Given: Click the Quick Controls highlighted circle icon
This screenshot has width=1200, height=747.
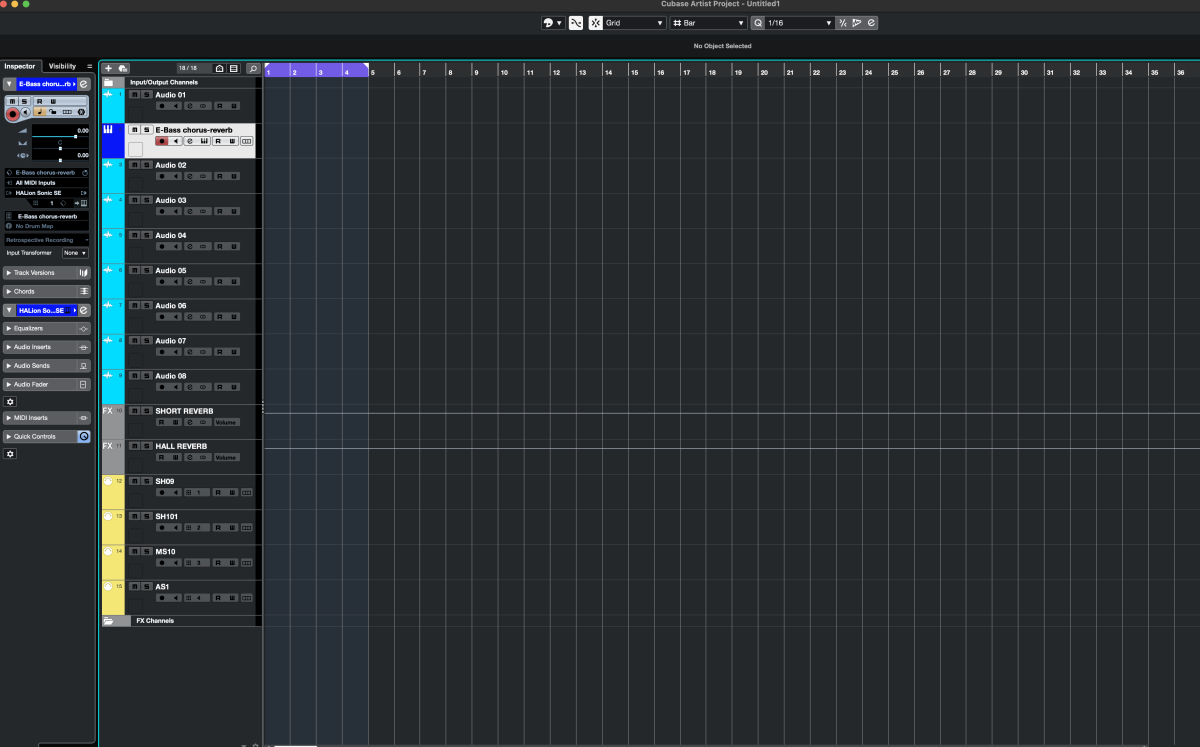Looking at the screenshot, I should pos(84,437).
